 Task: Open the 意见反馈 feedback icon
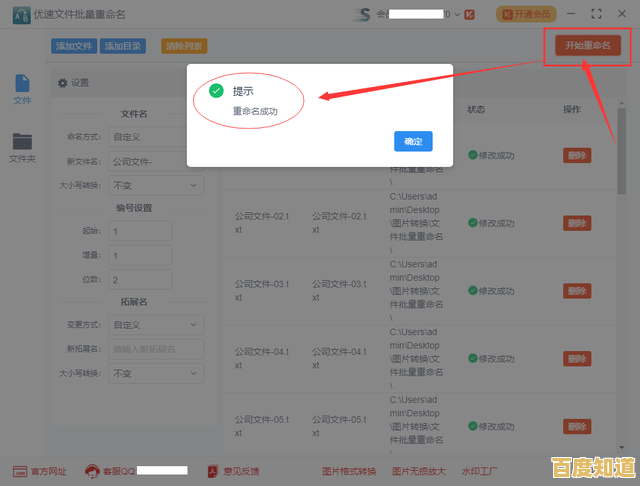[213, 471]
